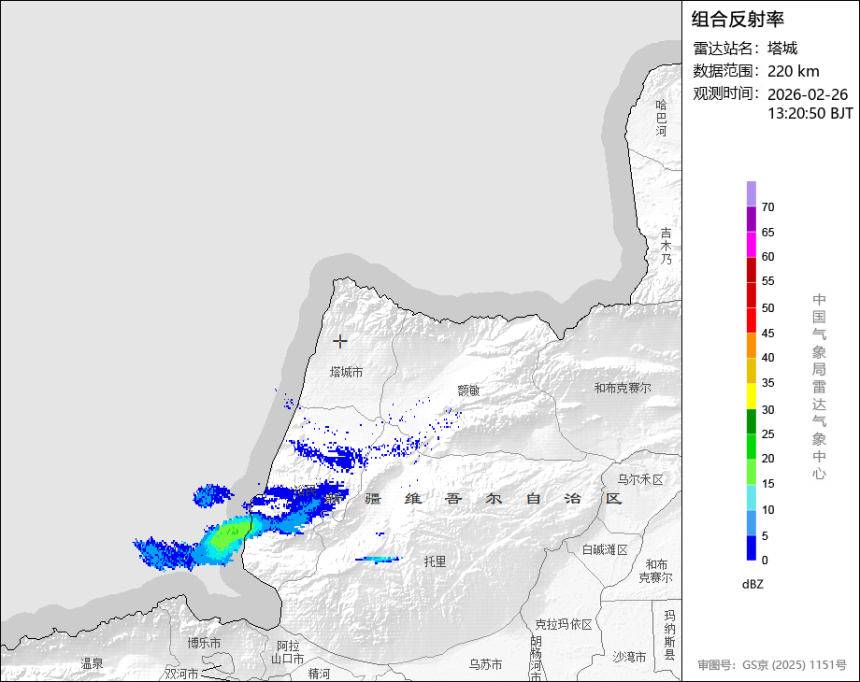Click the dBZ unit label

point(752,584)
